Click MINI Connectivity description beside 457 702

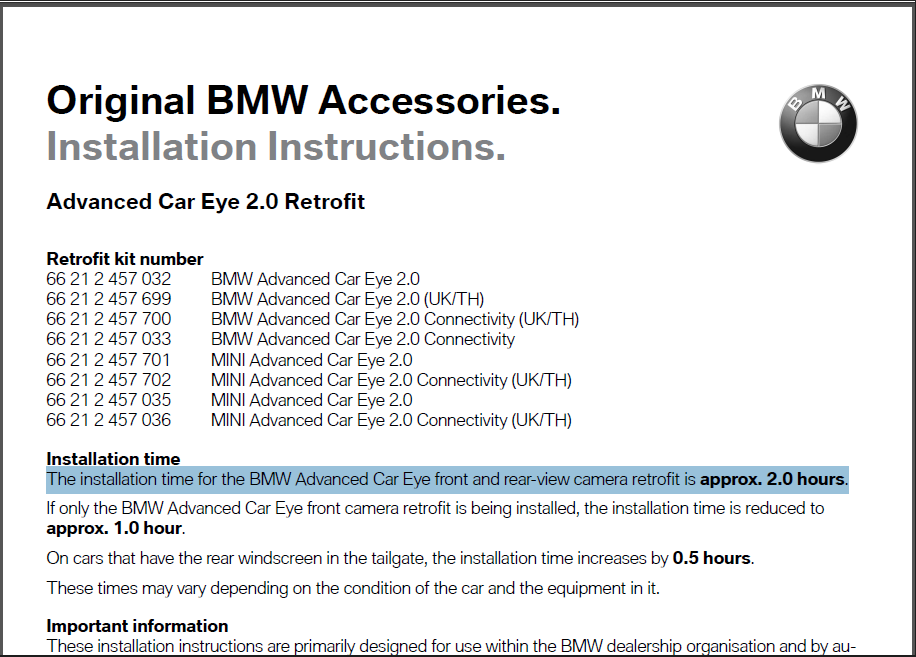(391, 380)
